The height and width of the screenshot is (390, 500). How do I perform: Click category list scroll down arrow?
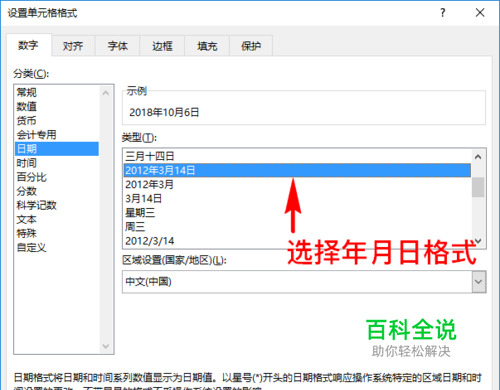pyautogui.click(x=106, y=346)
